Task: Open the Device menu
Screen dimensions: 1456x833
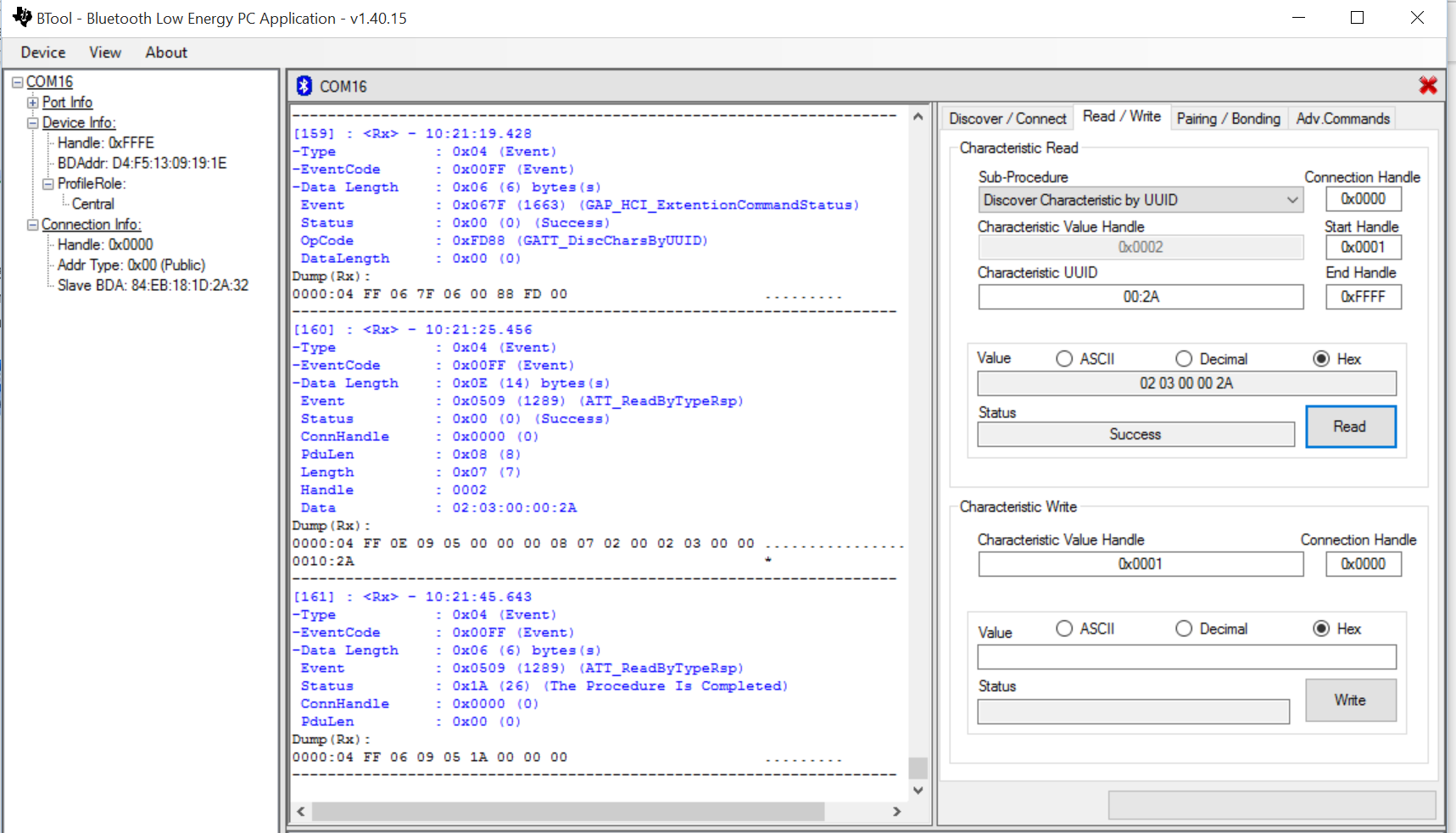Action: [43, 53]
